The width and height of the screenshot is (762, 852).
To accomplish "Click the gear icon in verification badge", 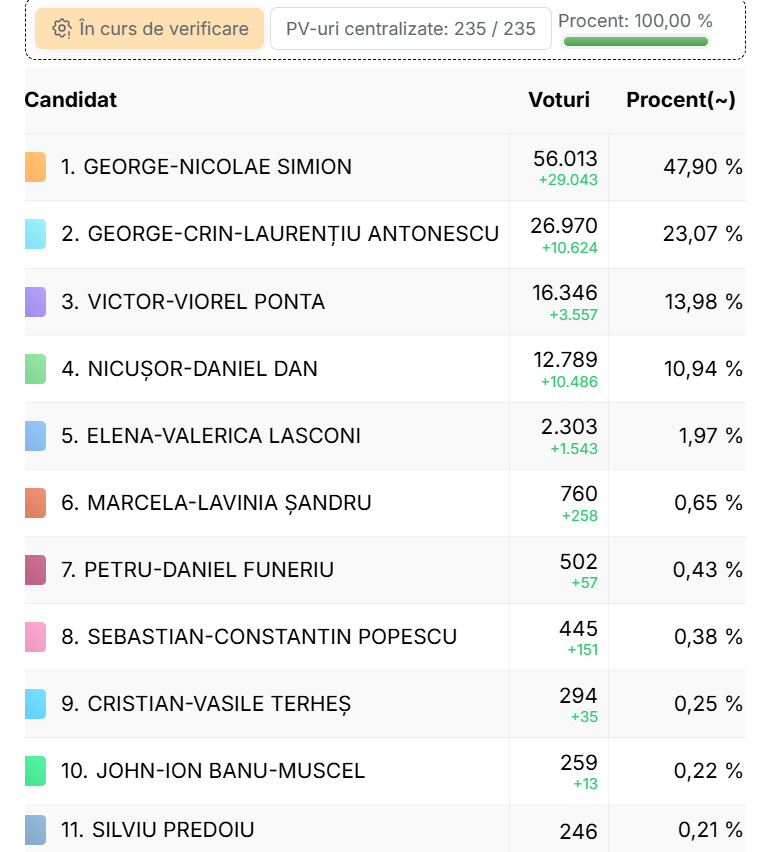I will (x=62, y=29).
